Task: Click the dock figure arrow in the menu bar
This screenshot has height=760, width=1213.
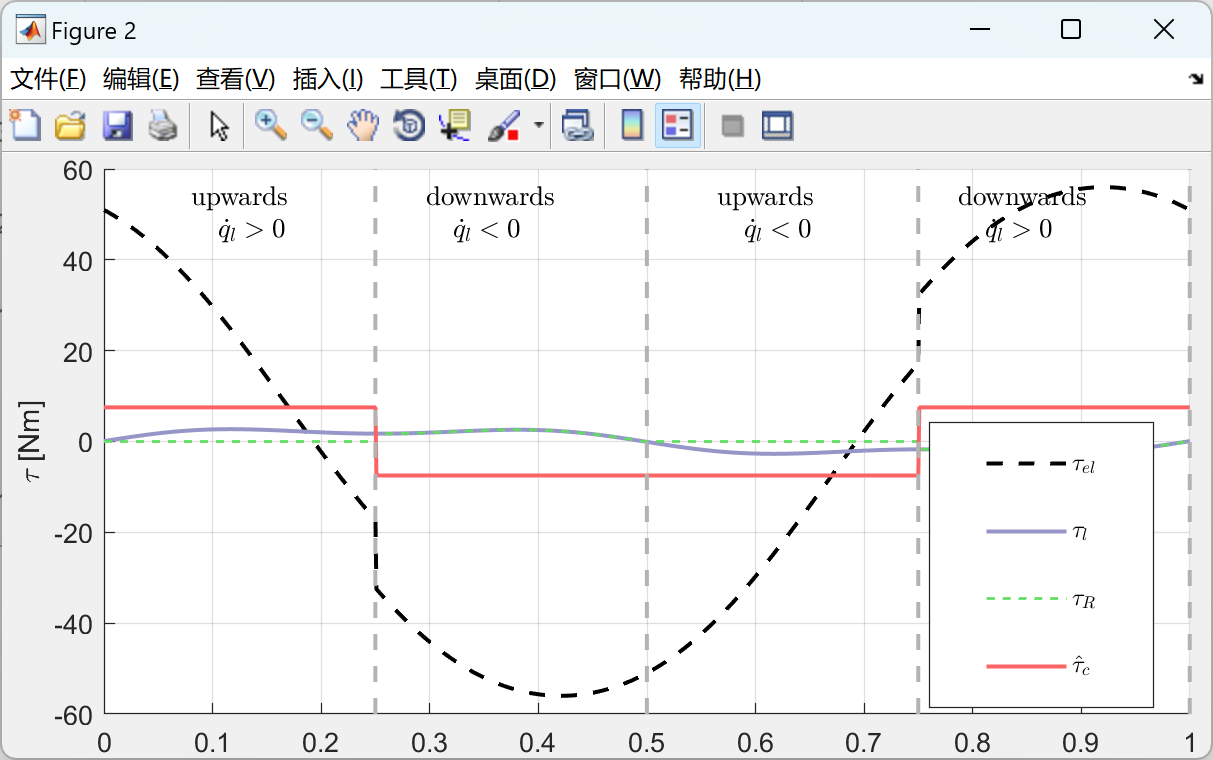Action: [1195, 79]
